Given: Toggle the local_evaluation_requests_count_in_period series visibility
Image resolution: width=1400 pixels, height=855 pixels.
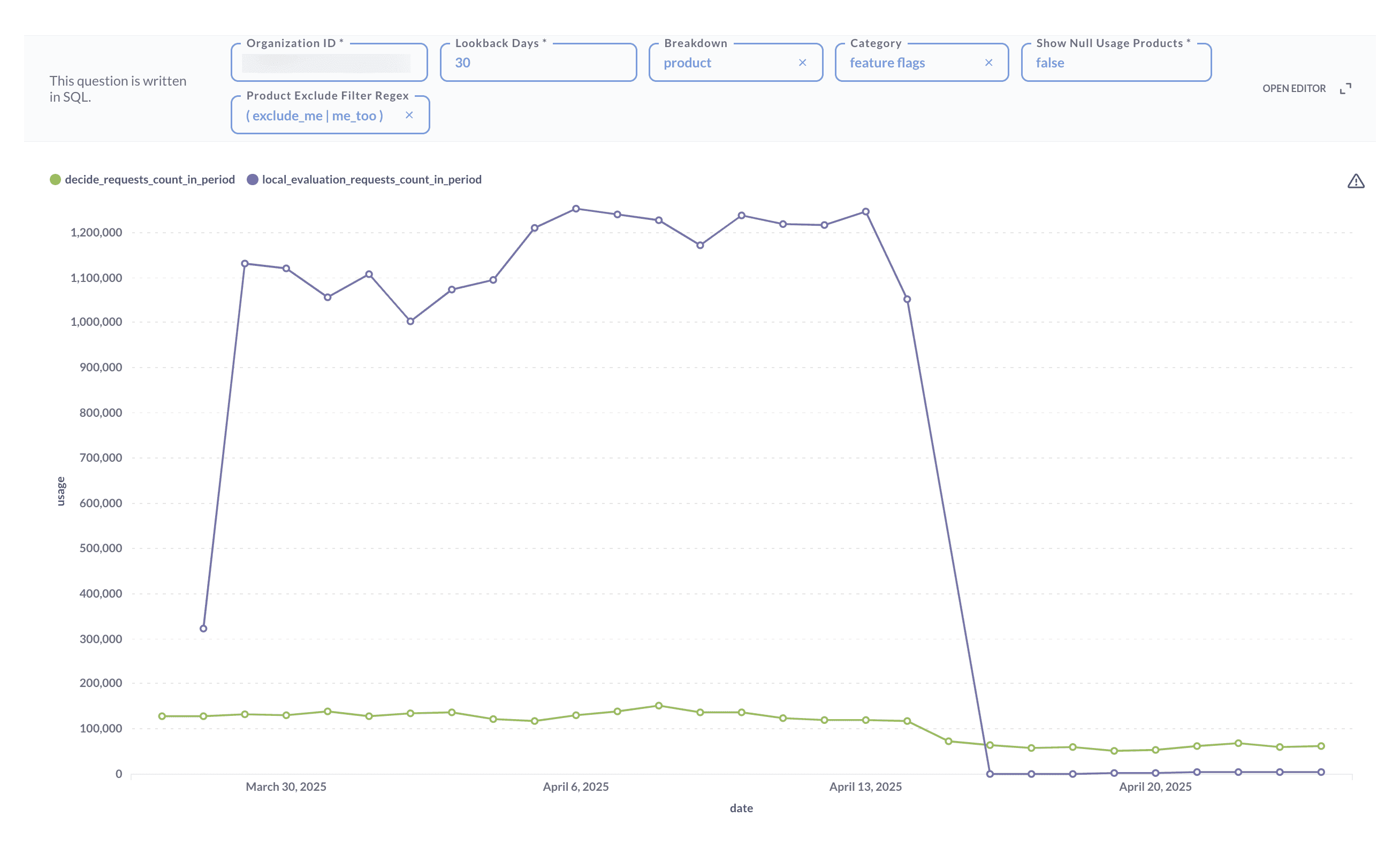Looking at the screenshot, I should click(x=371, y=179).
